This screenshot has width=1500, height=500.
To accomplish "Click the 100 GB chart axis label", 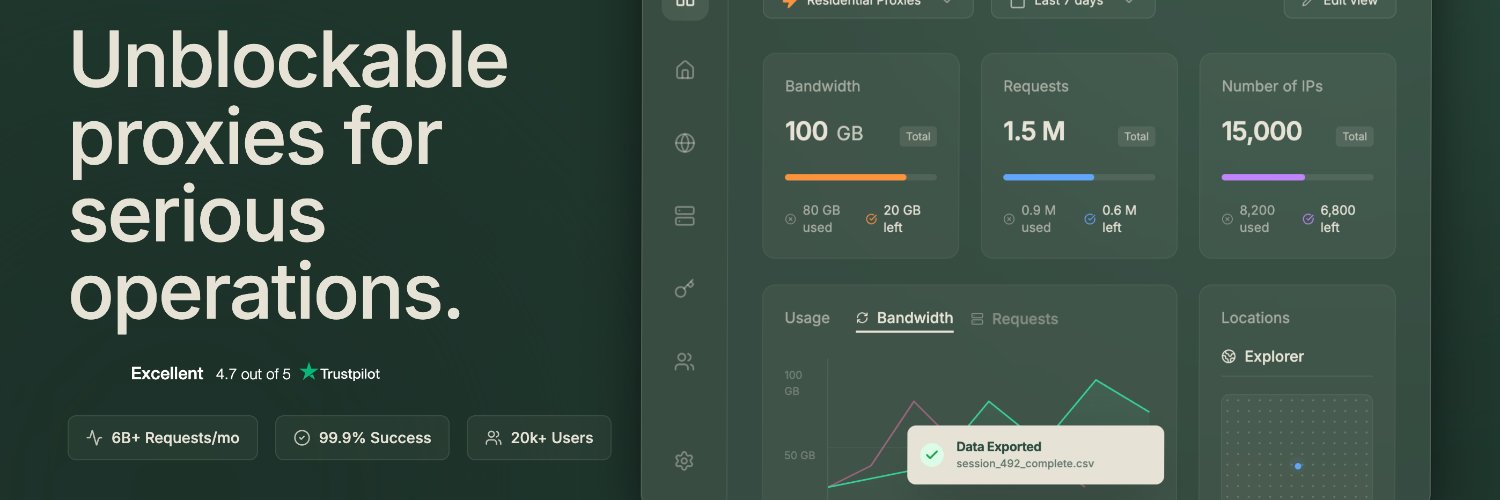I will coord(793,383).
